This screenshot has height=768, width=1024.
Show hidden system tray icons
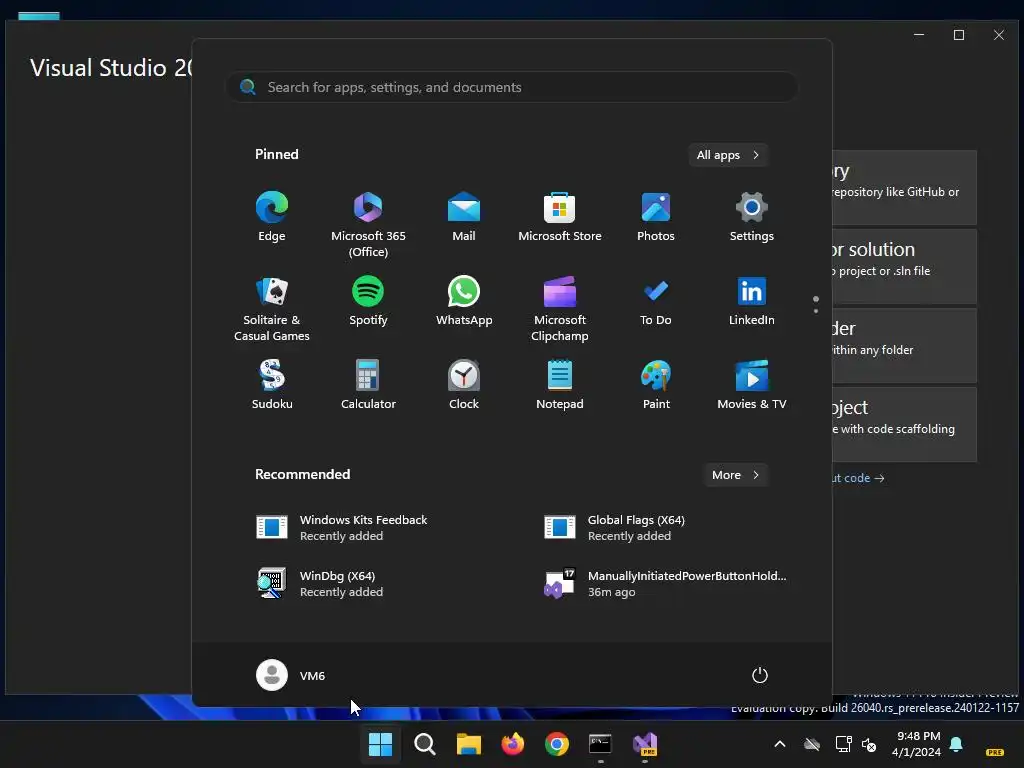(x=780, y=744)
